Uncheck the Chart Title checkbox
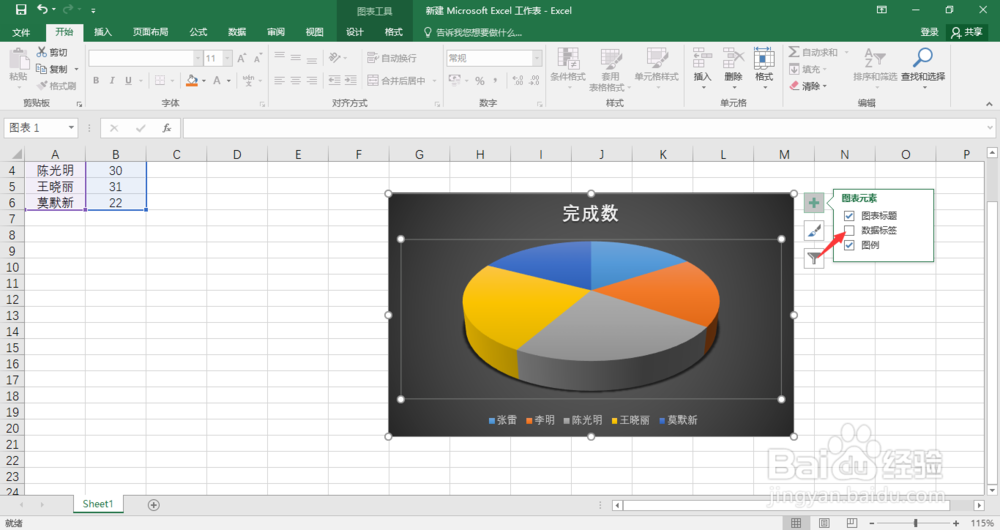1000x530 pixels. (x=849, y=216)
